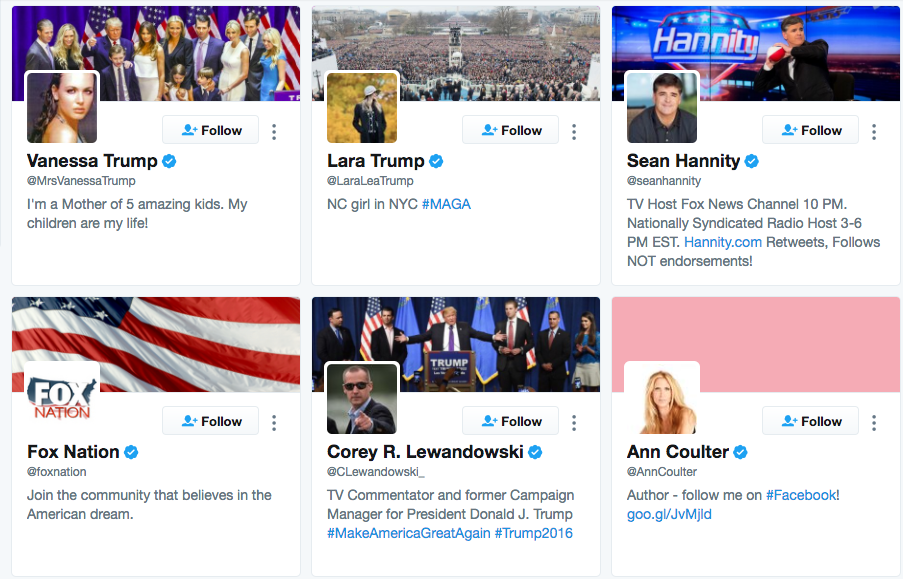Screen dimensions: 903x579
Task: Click the #MAGA hashtag link
Action: pos(446,204)
